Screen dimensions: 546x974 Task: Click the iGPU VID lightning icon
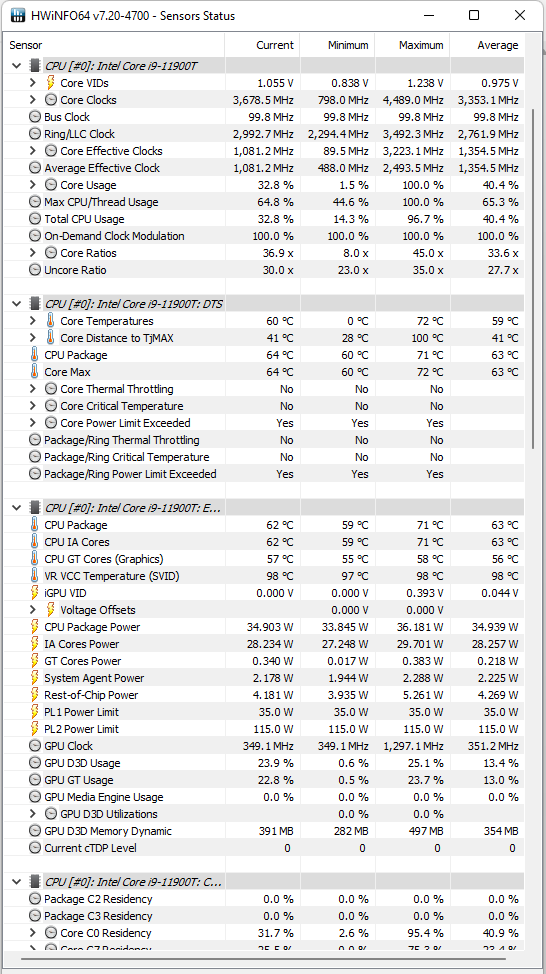(x=35, y=593)
